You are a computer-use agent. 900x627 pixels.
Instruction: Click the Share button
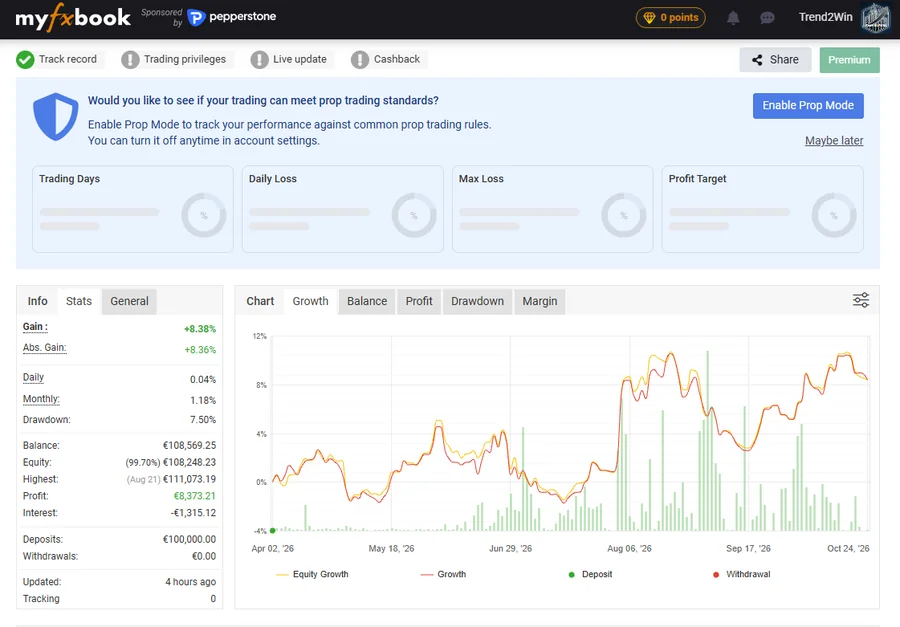[775, 60]
